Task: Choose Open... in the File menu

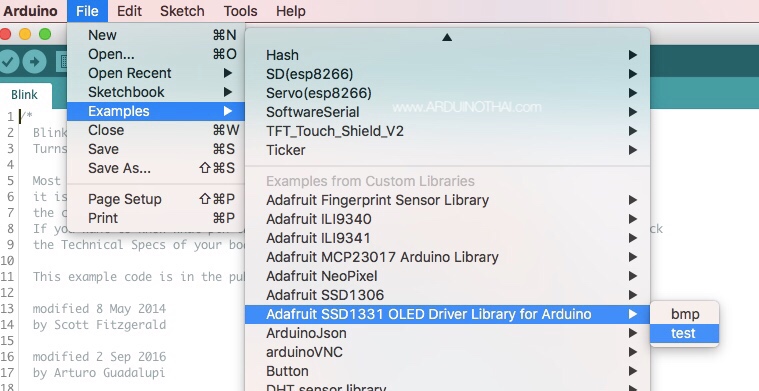Action: click(156, 54)
